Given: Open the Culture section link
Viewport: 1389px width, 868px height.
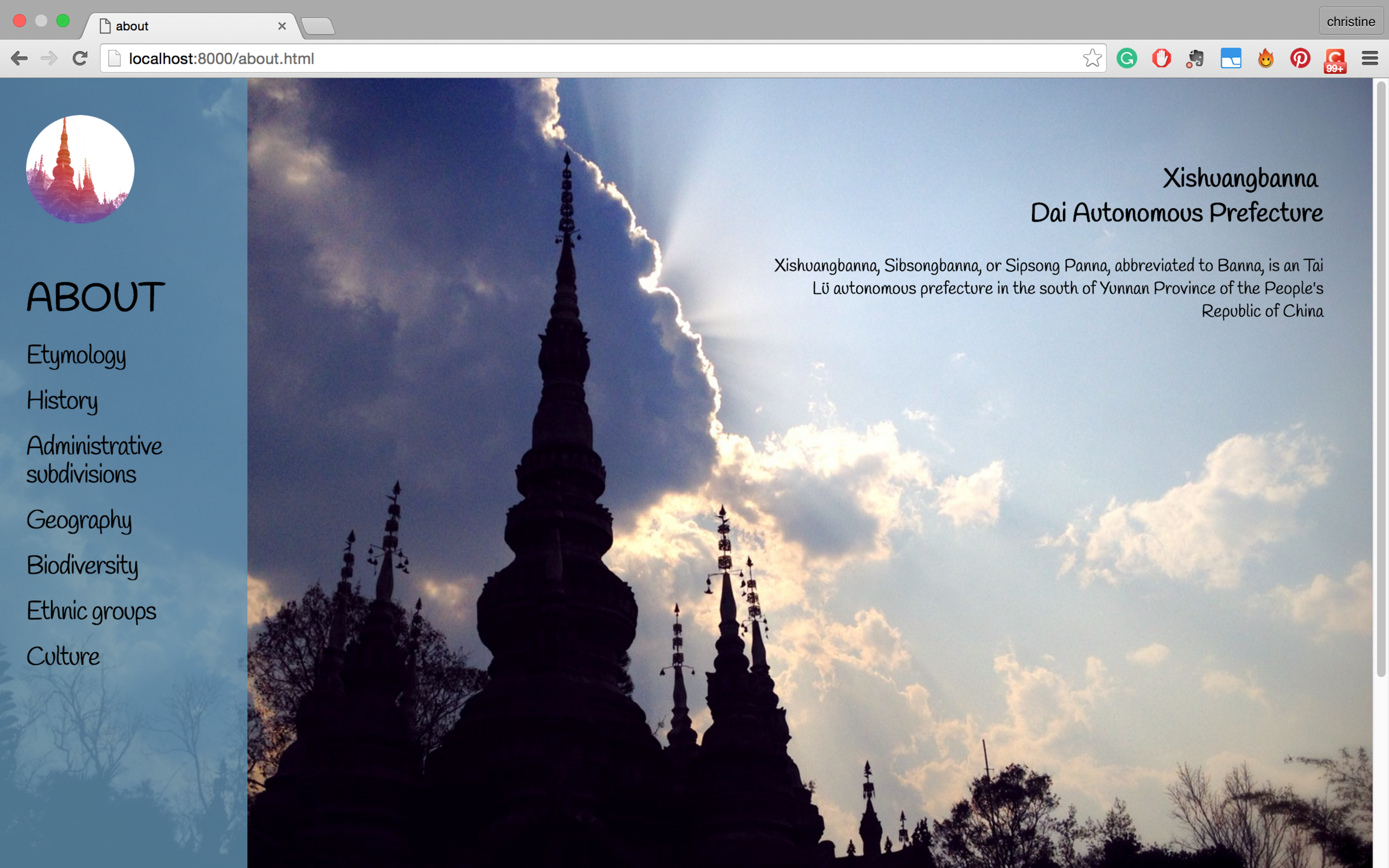Looking at the screenshot, I should [x=63, y=656].
